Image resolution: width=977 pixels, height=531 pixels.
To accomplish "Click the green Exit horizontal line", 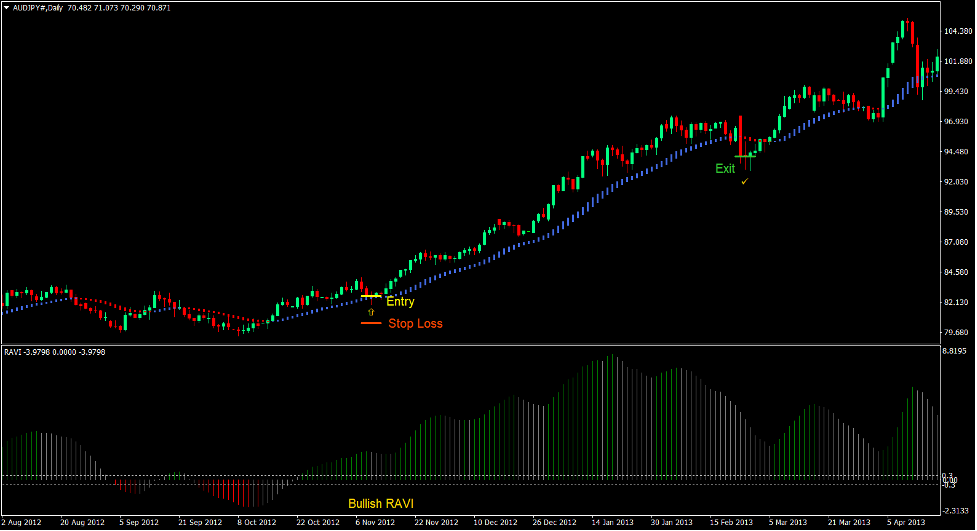I will pos(745,156).
